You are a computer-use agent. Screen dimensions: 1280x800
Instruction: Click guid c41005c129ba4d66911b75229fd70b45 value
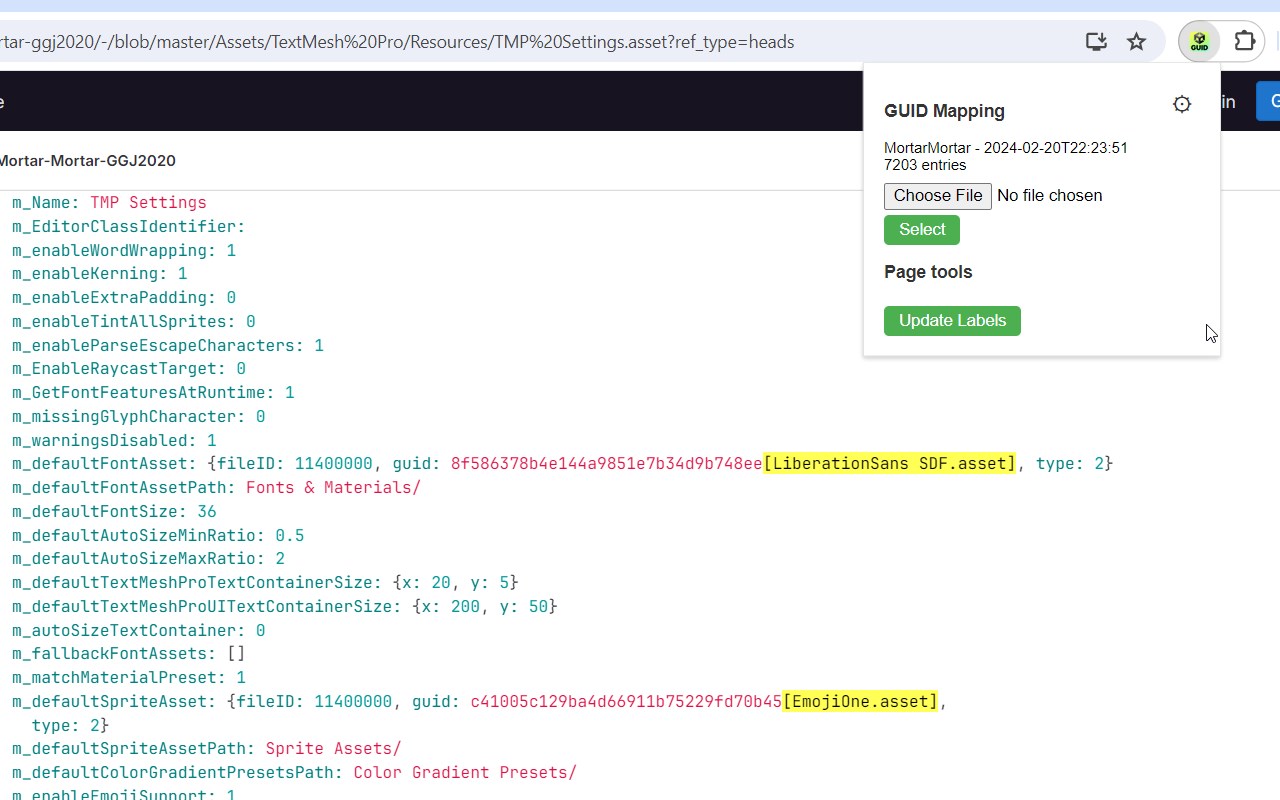(626, 702)
